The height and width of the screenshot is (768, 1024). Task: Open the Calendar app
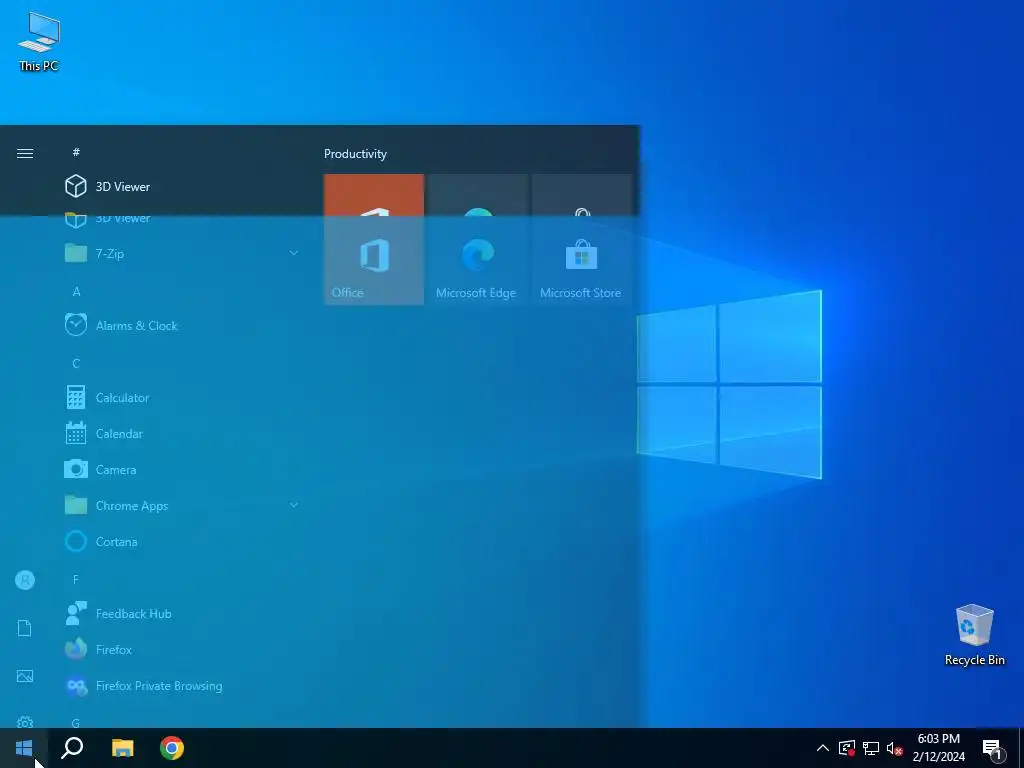182,434
